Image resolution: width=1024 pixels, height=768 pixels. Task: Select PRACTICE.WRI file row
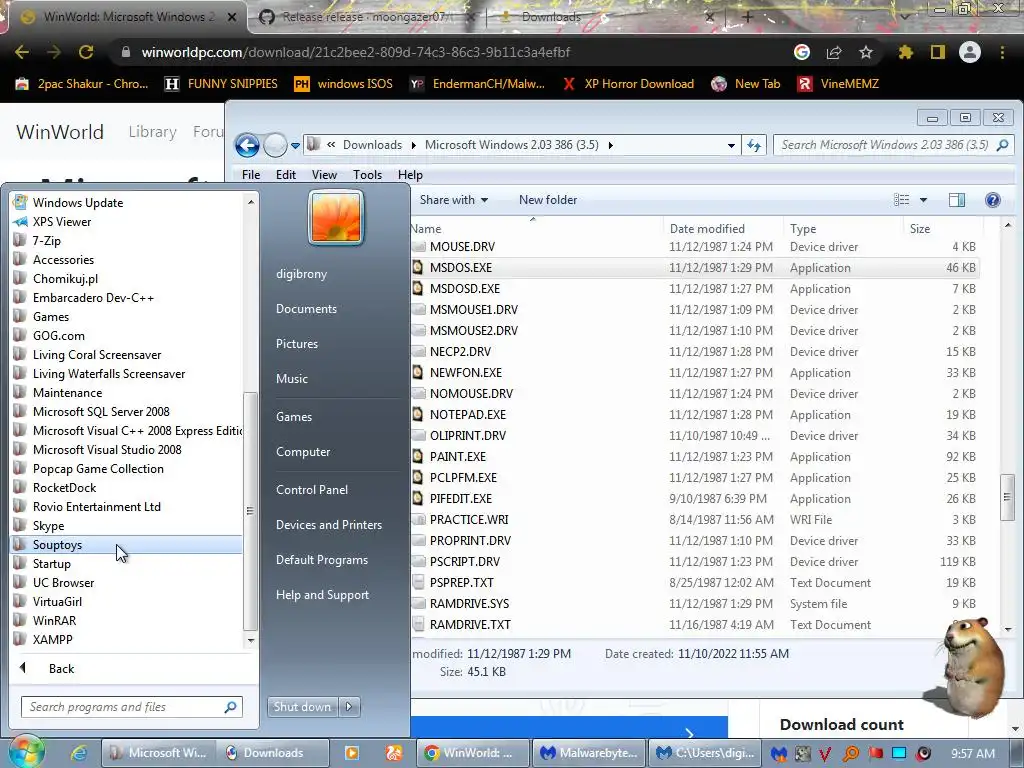tap(695, 520)
